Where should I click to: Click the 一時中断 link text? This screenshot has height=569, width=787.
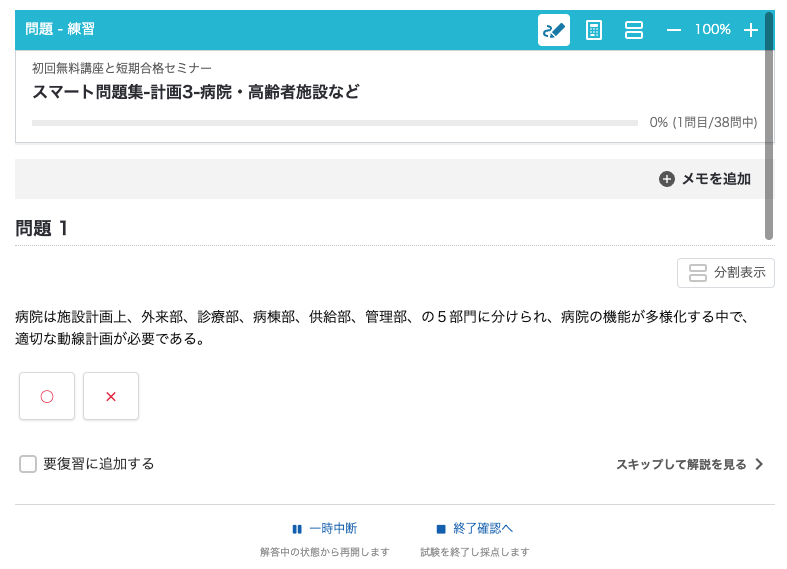click(333, 528)
